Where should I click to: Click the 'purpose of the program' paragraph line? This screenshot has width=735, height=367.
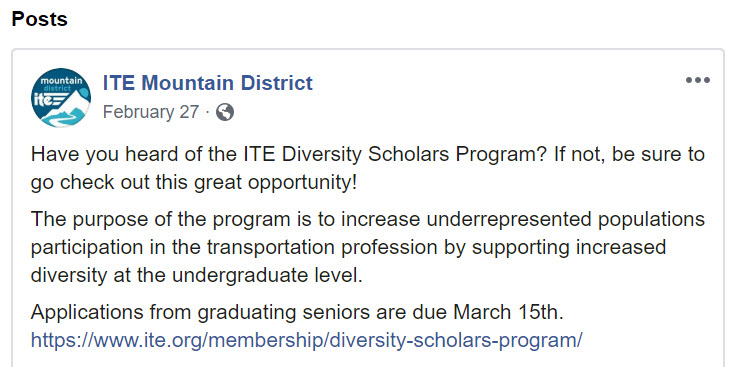(368, 220)
